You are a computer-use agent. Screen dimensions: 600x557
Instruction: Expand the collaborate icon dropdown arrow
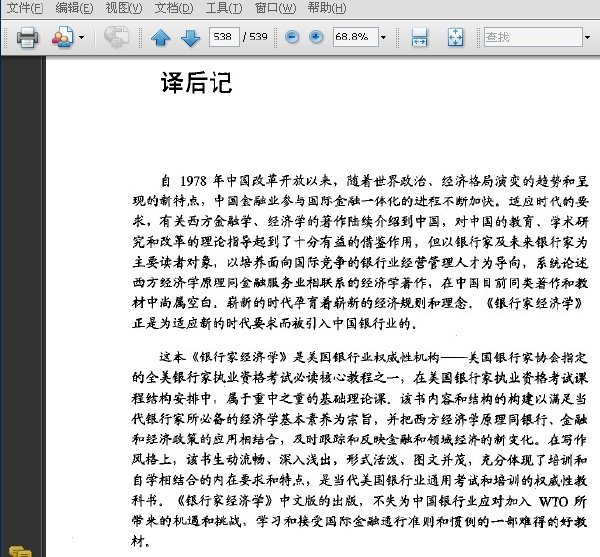coord(82,37)
